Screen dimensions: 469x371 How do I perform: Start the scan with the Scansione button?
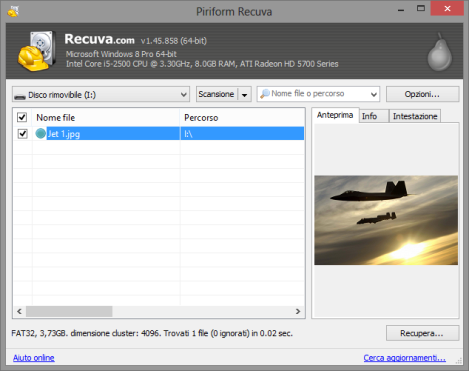click(216, 94)
